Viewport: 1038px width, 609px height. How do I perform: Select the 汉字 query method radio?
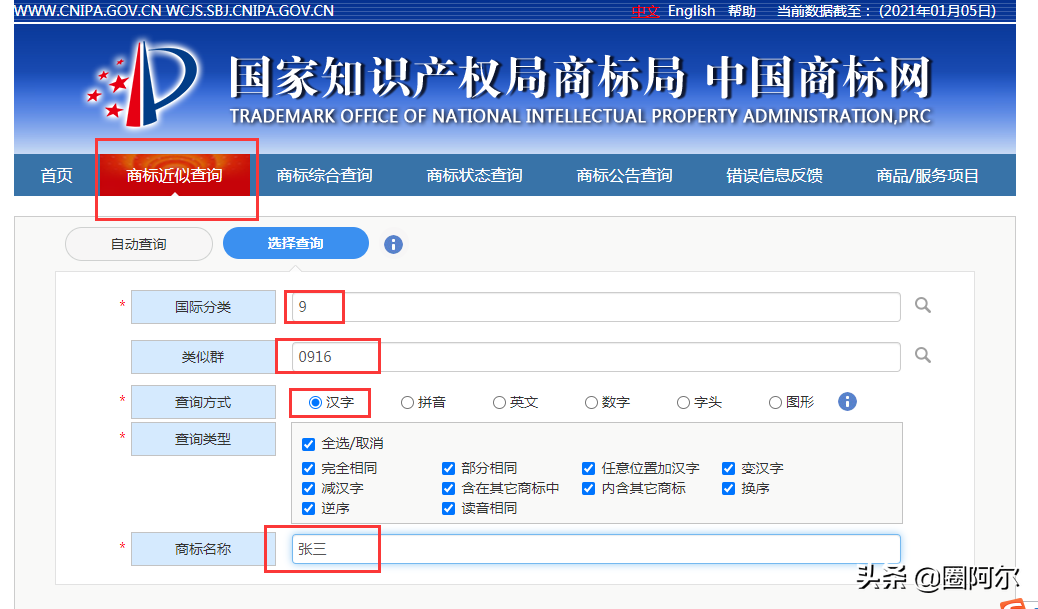315,402
